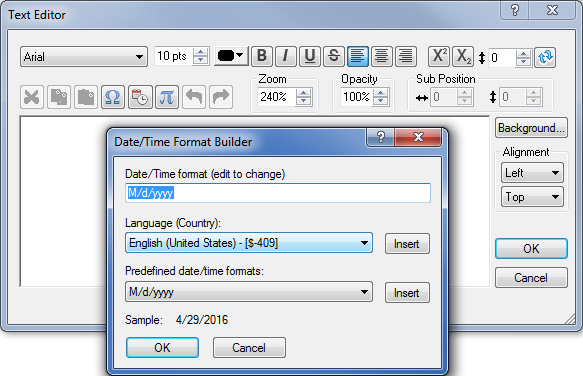Click the Sample date 4/29/2016 text
Screen dimensions: 583x376
(x=202, y=320)
